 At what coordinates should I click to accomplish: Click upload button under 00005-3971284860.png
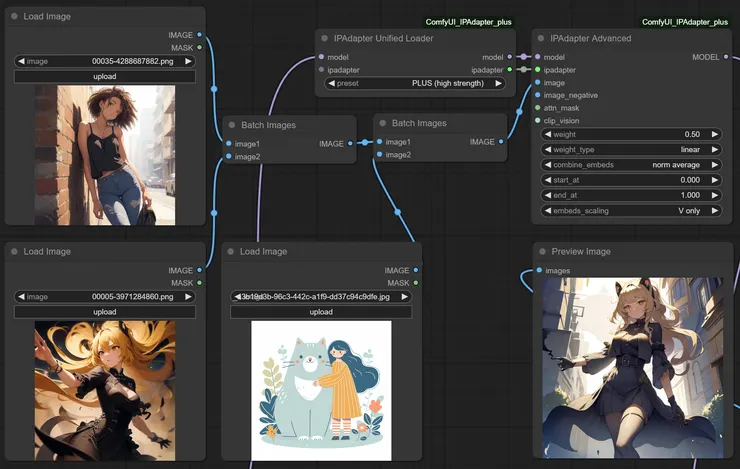[105, 312]
